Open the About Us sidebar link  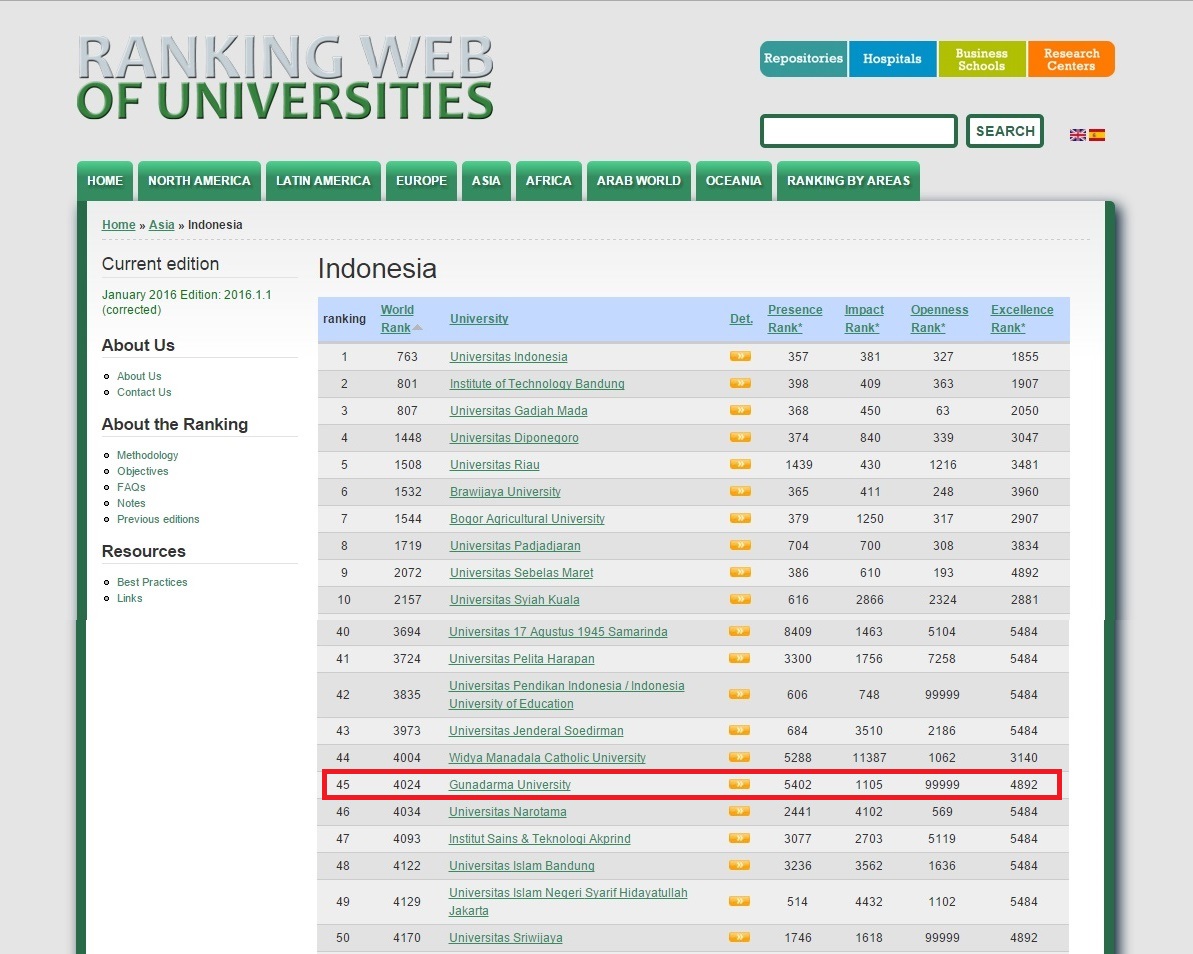(139, 376)
